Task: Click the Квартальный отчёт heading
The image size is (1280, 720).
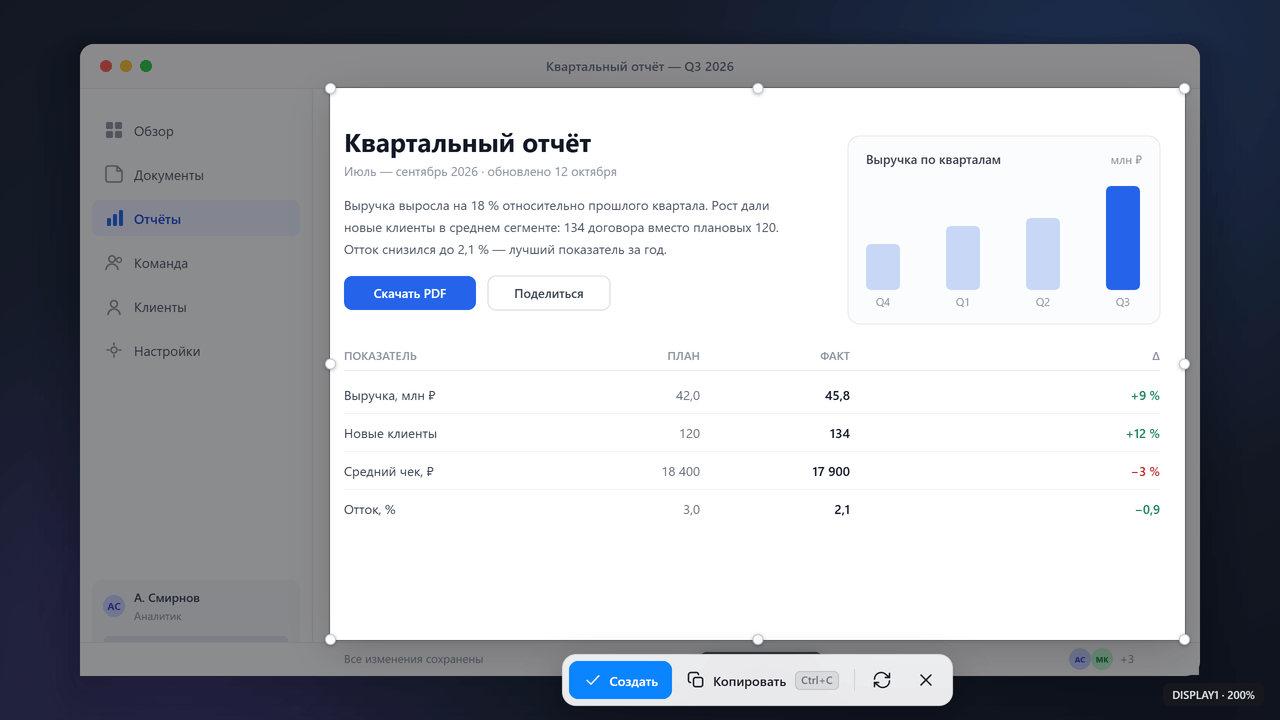Action: (467, 143)
